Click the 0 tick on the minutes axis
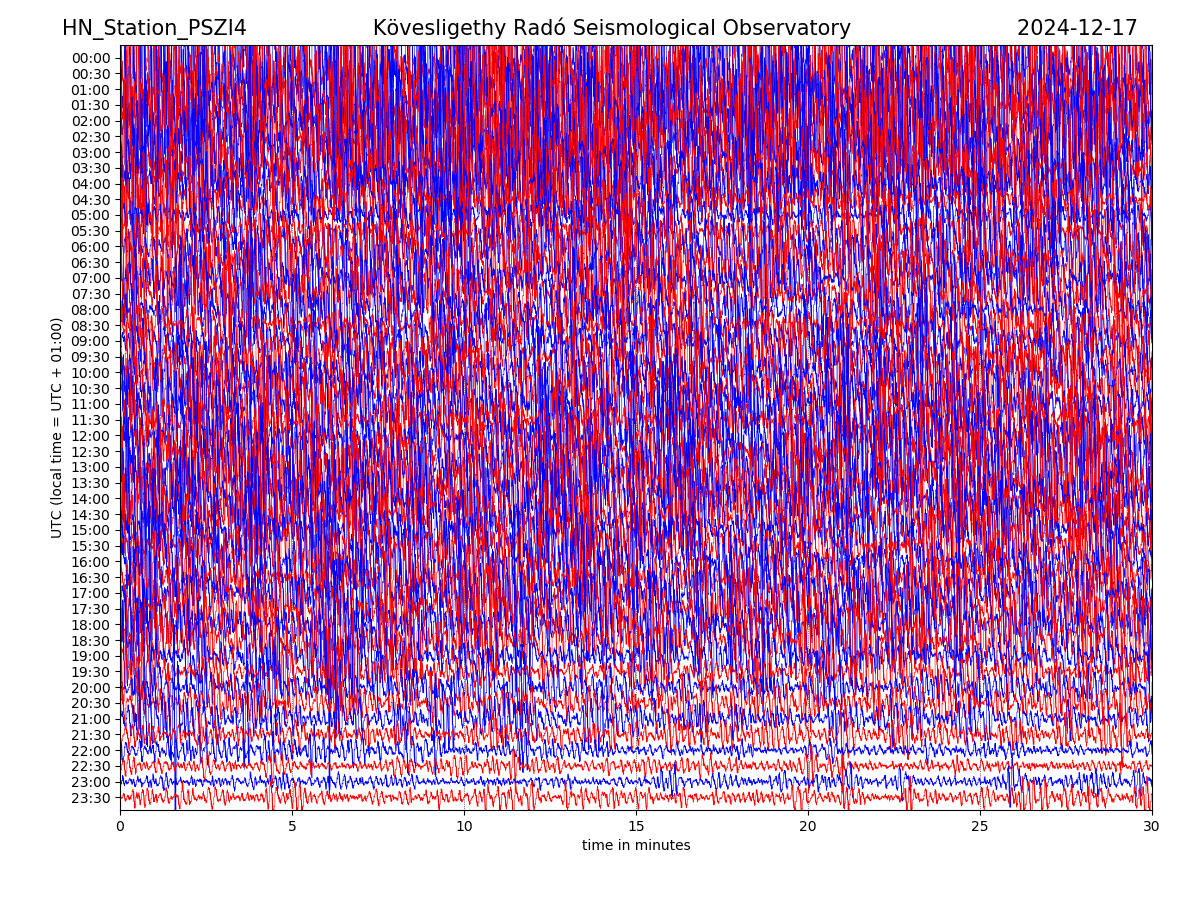Image resolution: width=1200 pixels, height=900 pixels. coord(120,826)
